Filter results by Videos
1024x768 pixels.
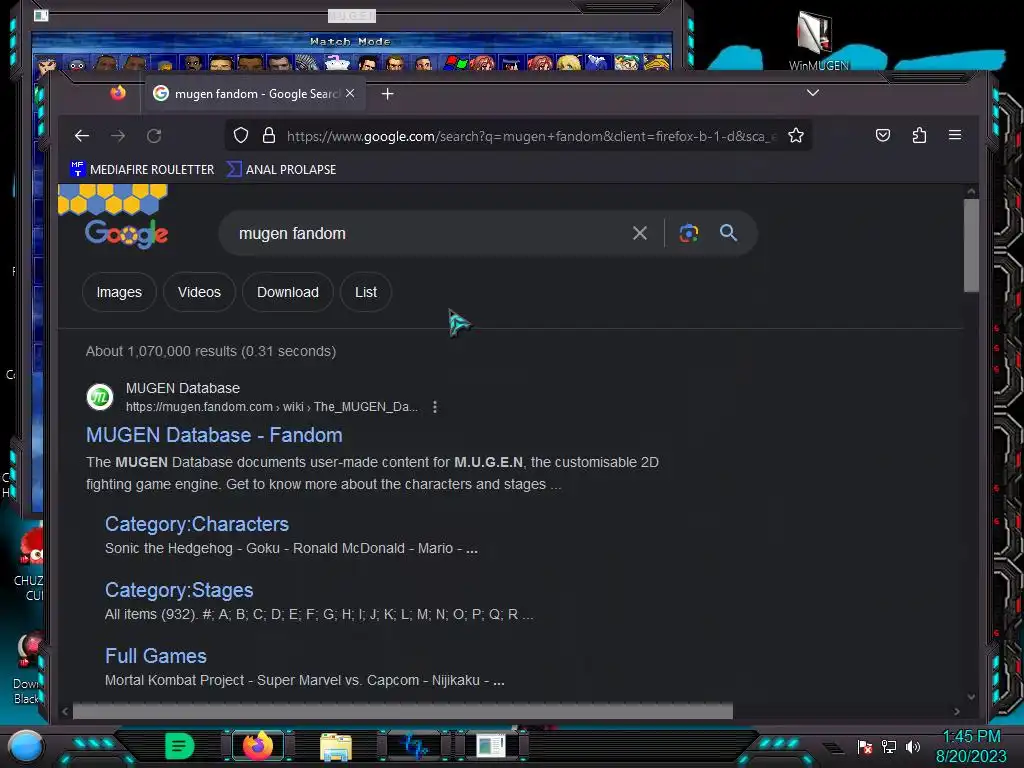click(x=199, y=292)
